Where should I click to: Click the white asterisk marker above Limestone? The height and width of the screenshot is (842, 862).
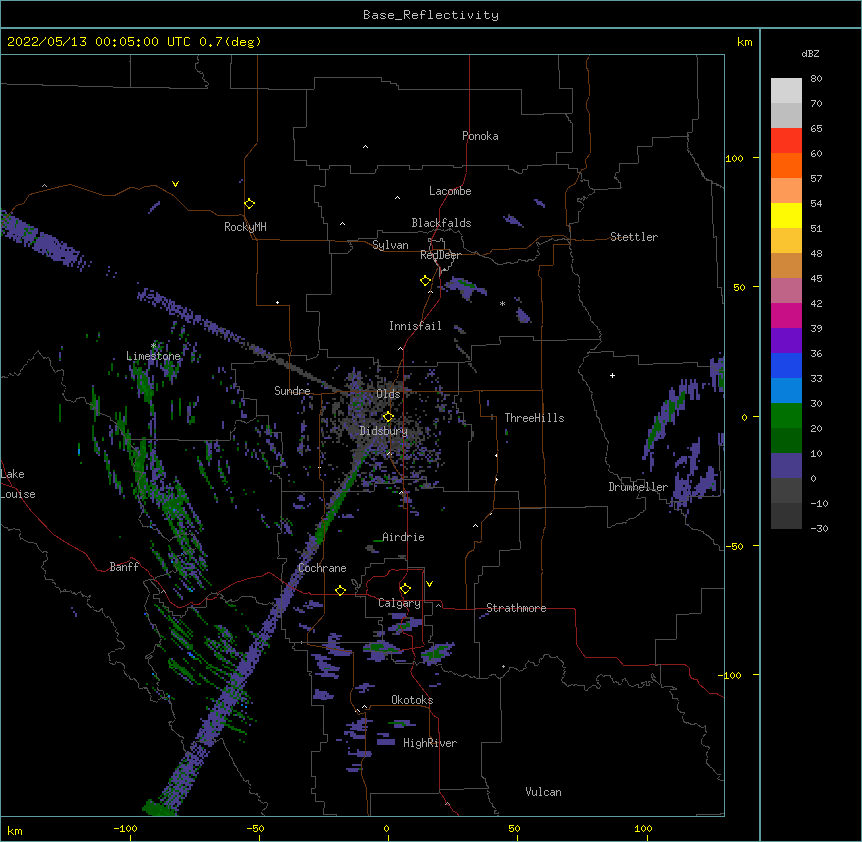click(x=154, y=346)
